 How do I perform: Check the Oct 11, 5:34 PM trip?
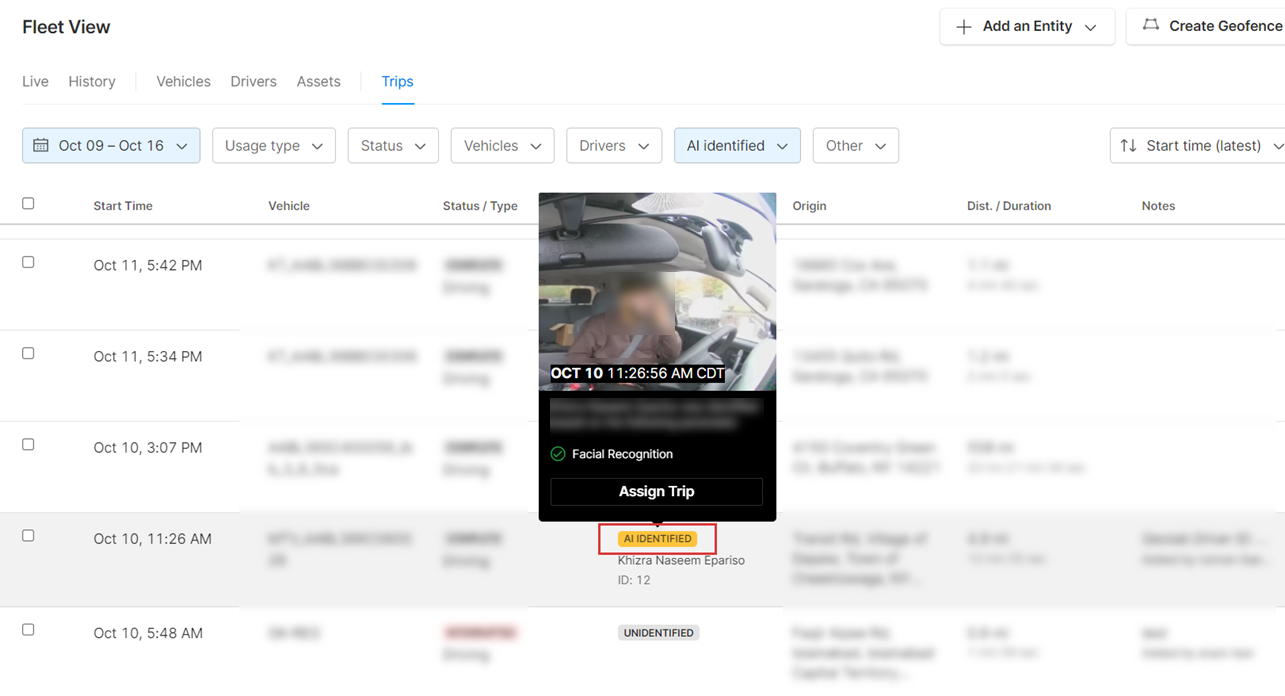coord(28,353)
